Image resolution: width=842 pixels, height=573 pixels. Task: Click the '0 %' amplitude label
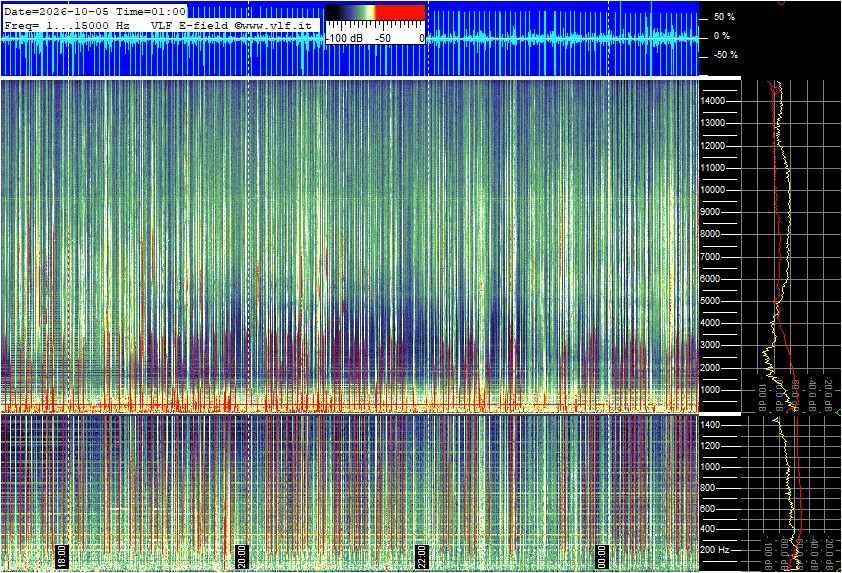click(721, 36)
